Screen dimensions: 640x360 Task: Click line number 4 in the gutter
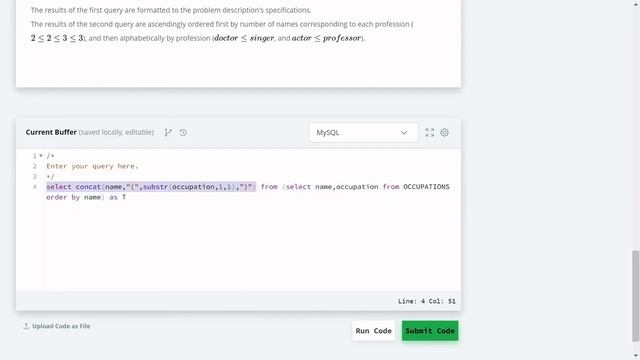35,187
